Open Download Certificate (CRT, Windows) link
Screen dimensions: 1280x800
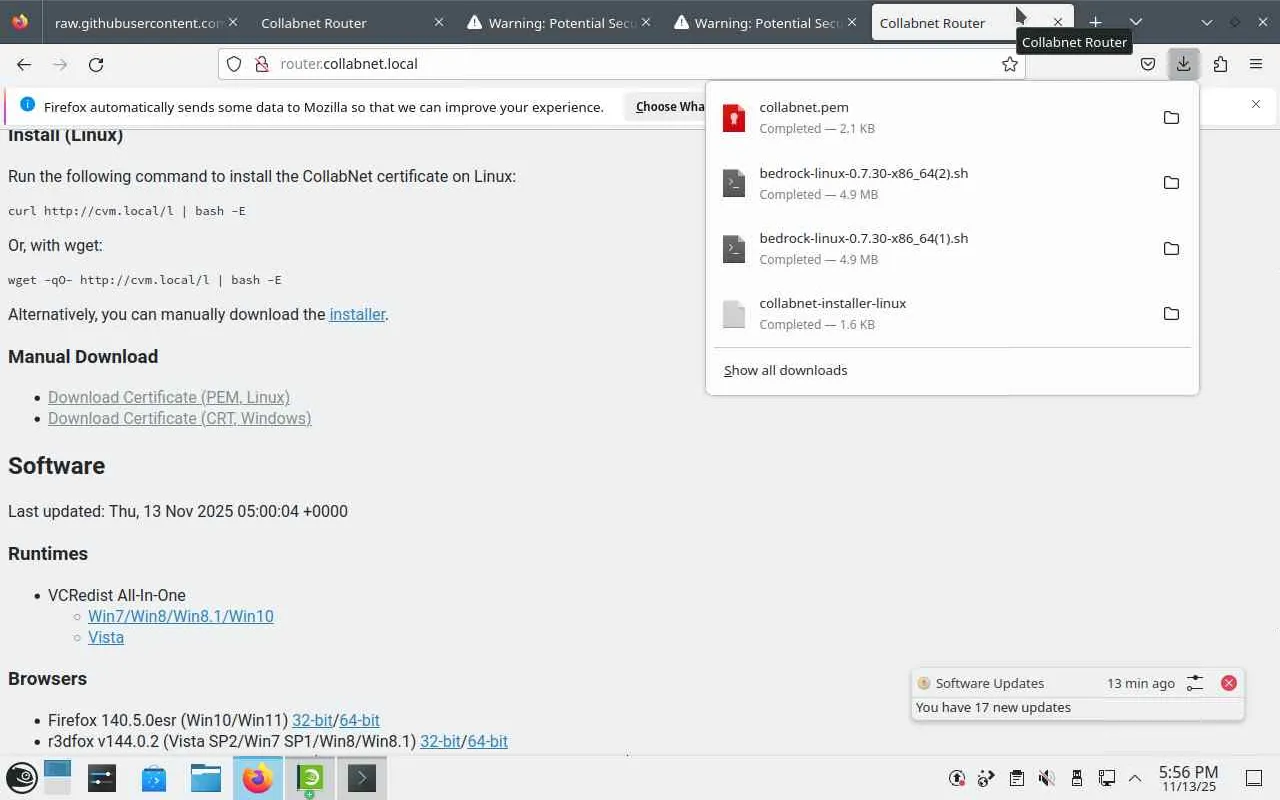180,418
